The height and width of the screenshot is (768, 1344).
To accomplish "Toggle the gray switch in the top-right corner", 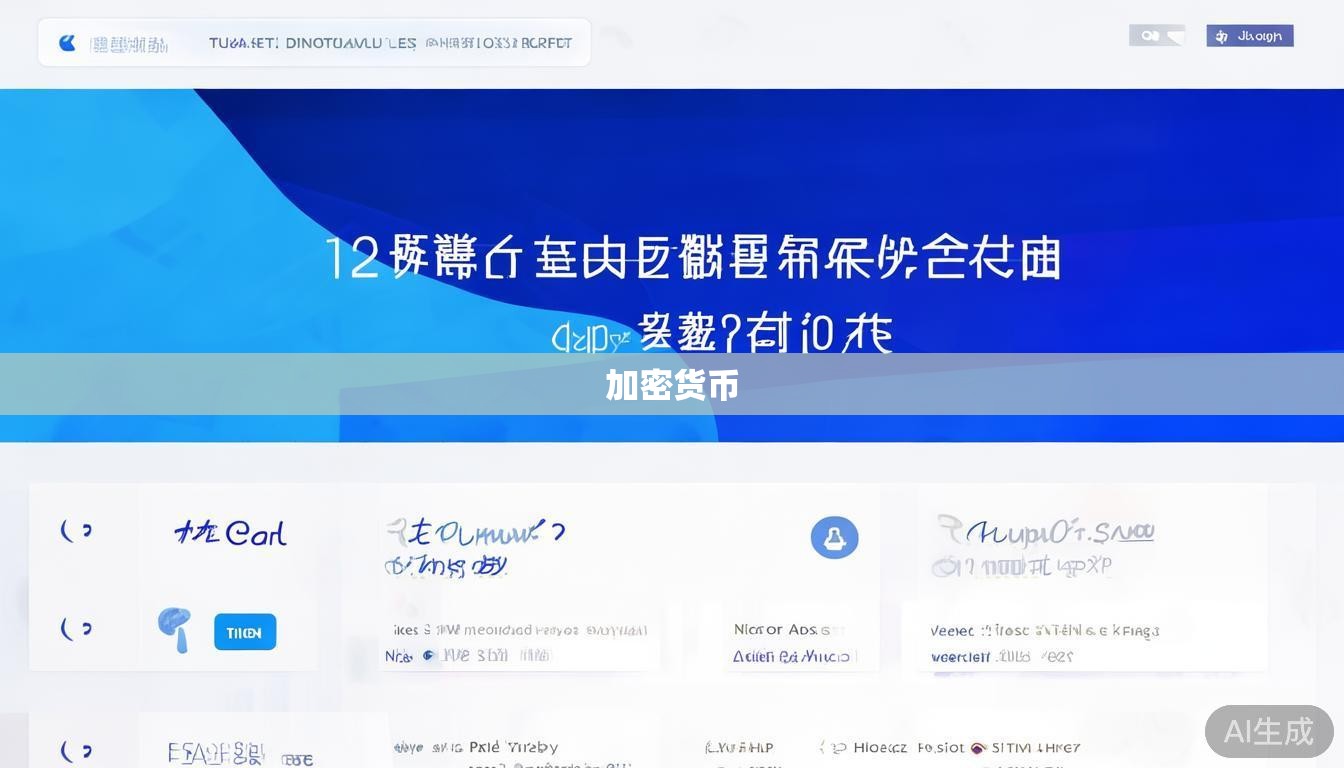I will pyautogui.click(x=1157, y=35).
